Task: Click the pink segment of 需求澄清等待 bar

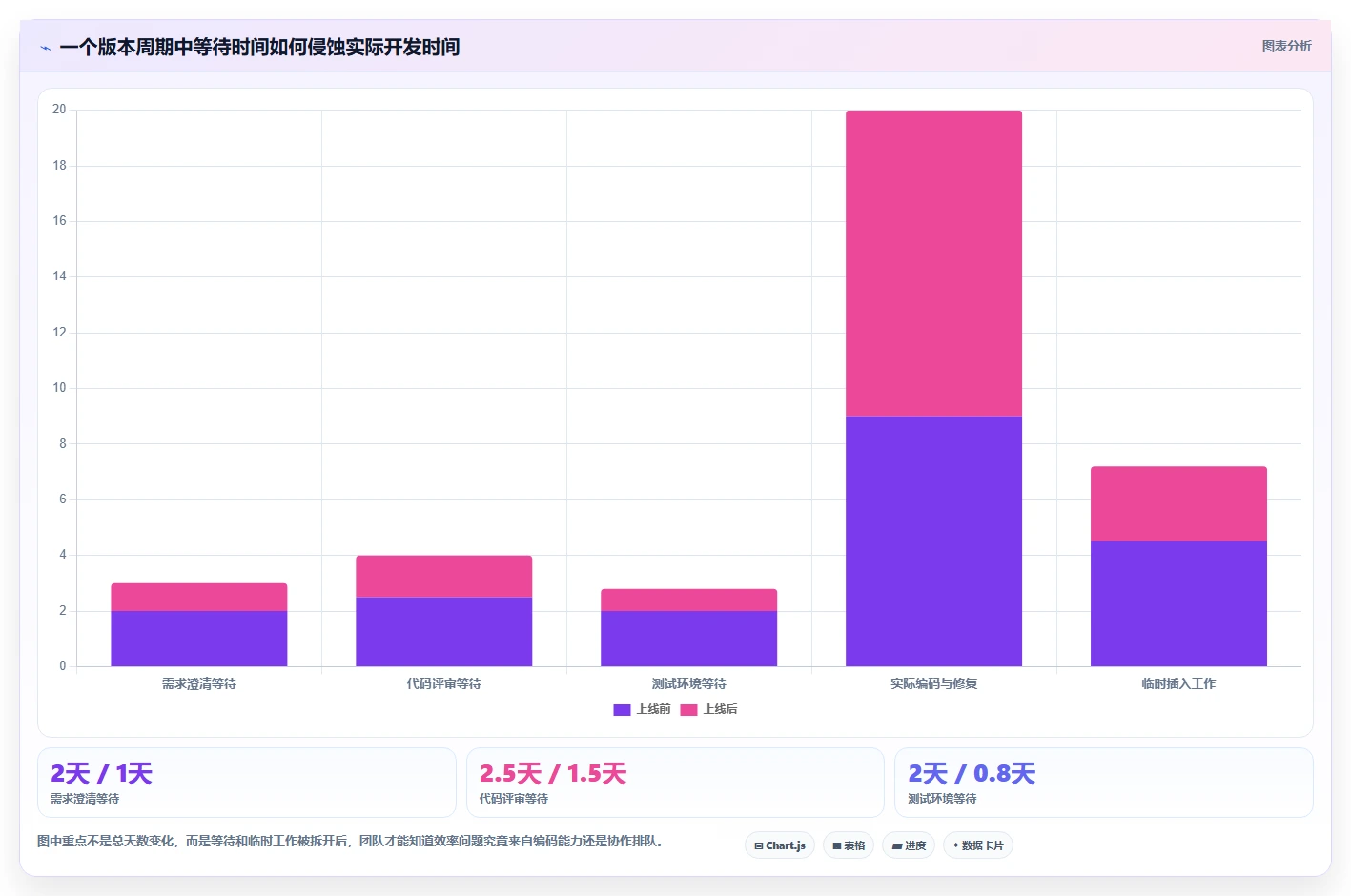Action: [199, 597]
